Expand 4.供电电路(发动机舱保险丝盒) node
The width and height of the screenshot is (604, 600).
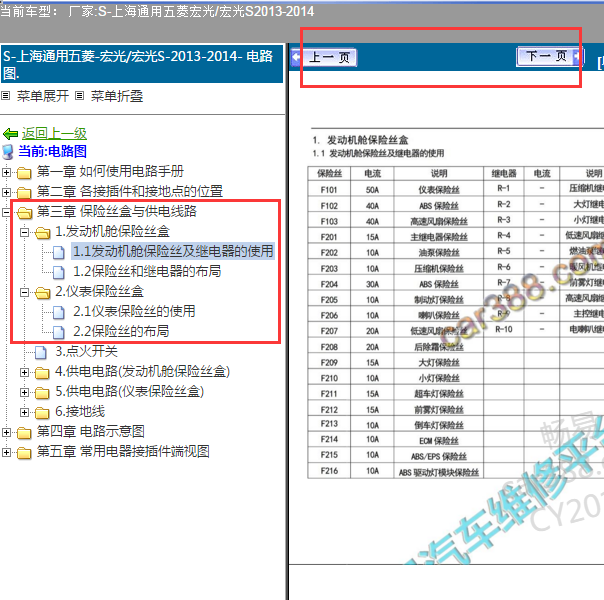click(24, 372)
